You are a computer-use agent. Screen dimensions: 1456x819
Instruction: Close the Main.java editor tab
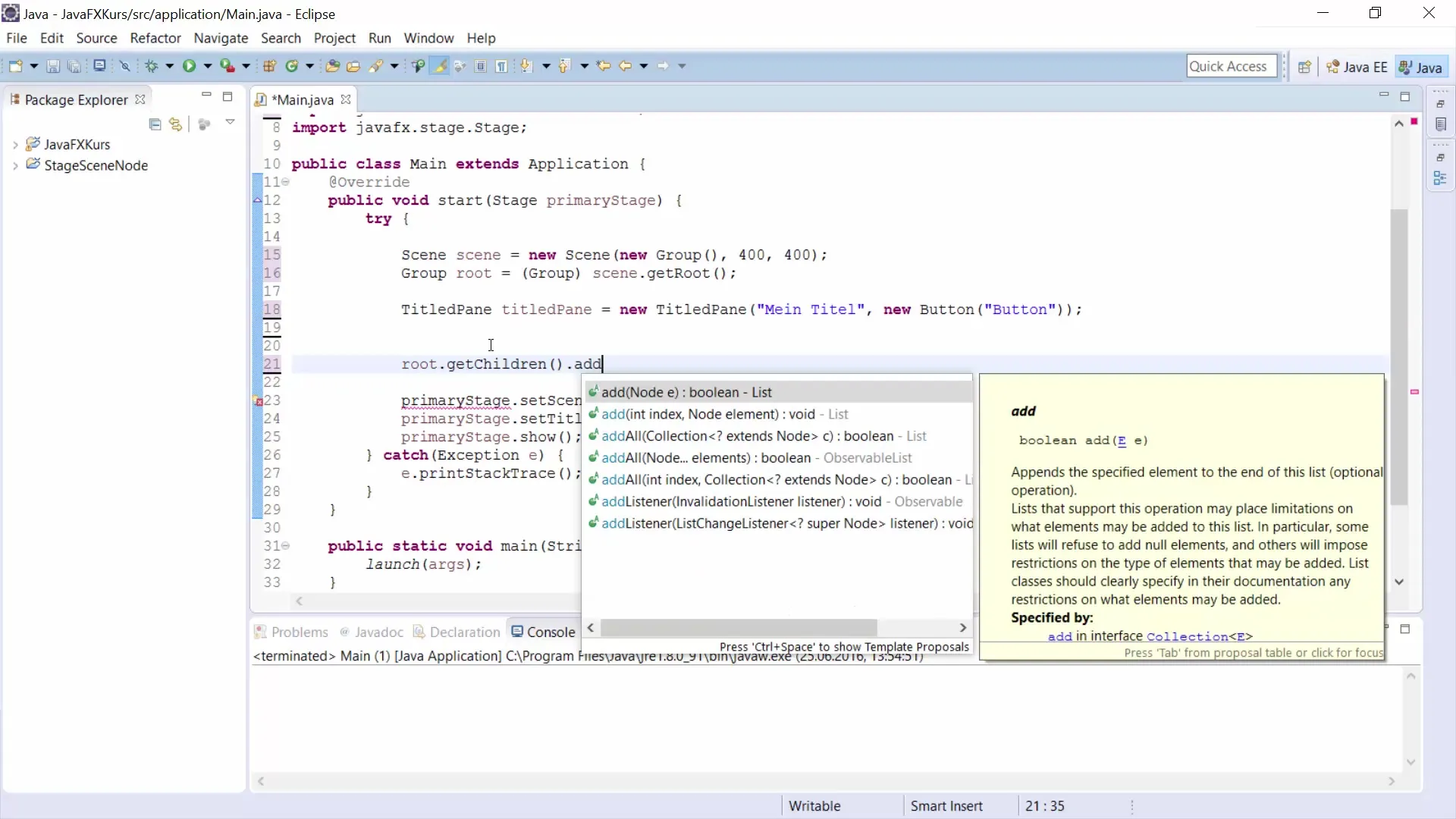[346, 99]
